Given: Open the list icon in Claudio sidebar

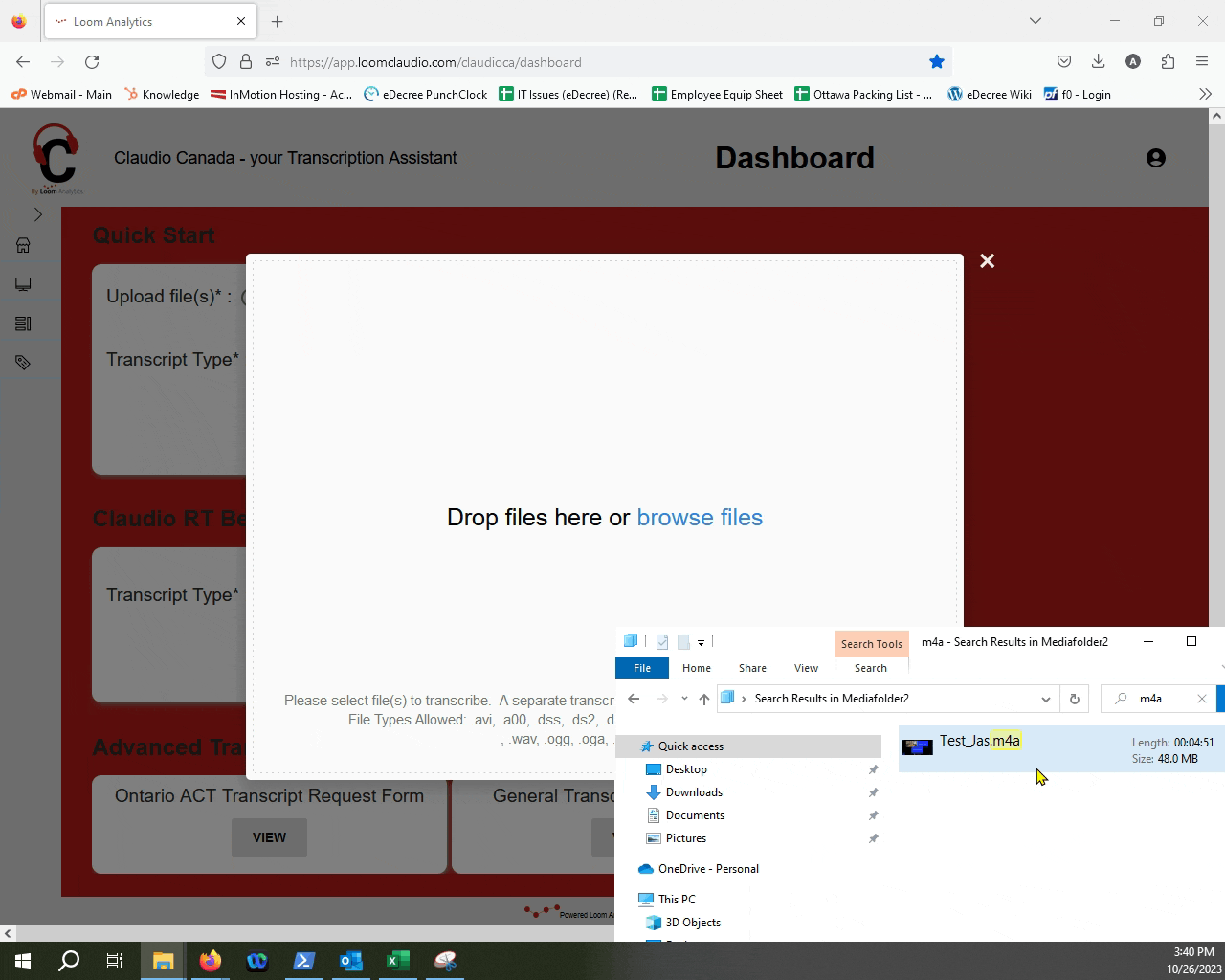Looking at the screenshot, I should [23, 323].
